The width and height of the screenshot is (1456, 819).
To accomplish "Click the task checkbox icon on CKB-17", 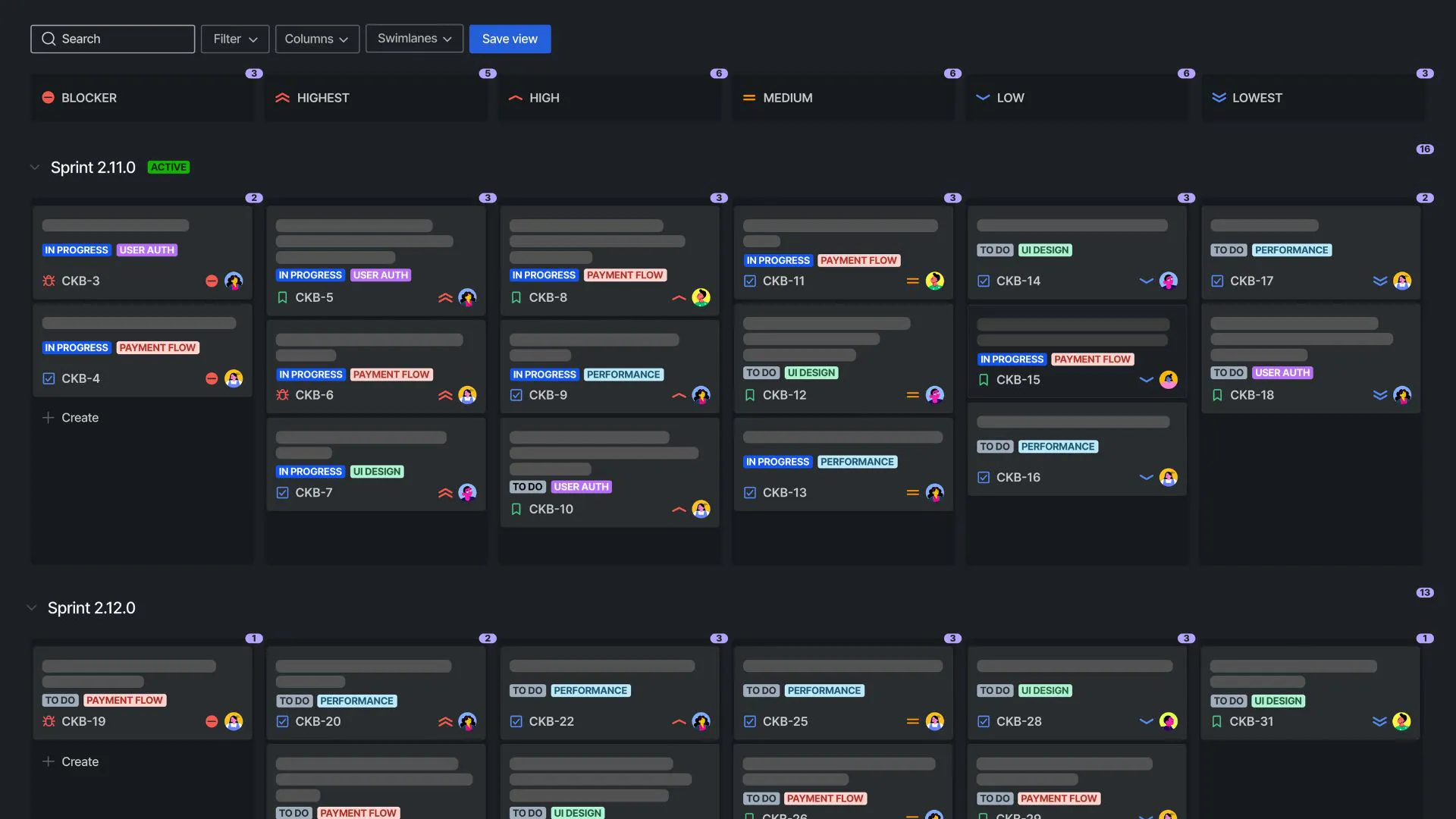I will click(1217, 281).
